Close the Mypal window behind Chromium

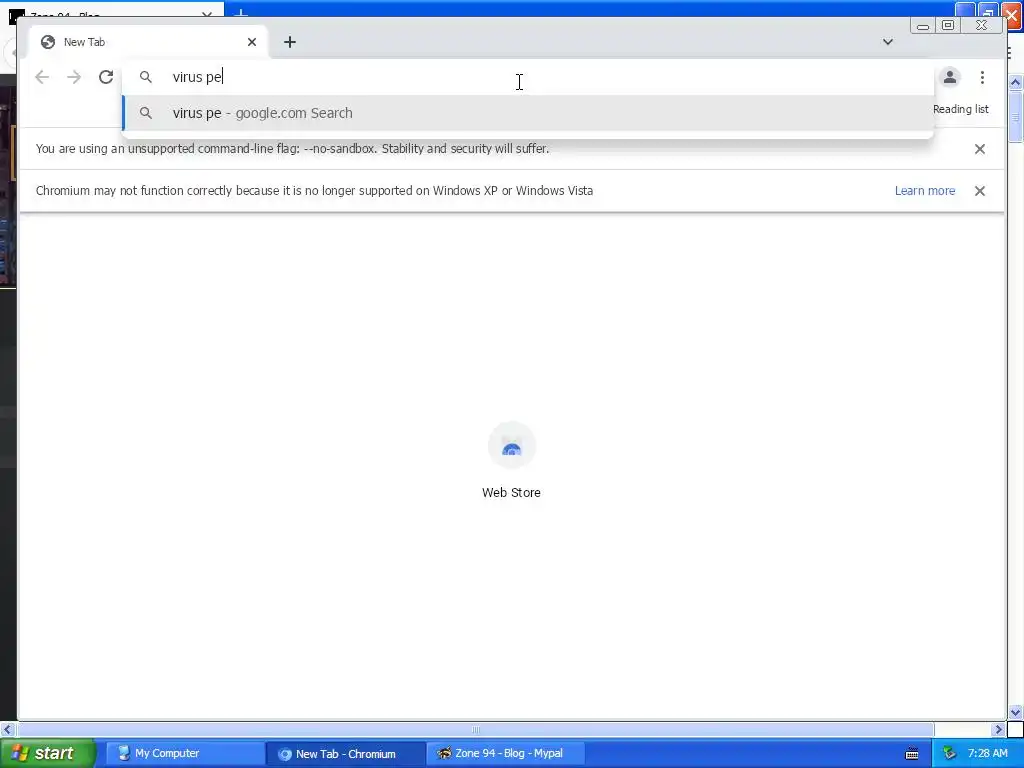[x=1013, y=14]
